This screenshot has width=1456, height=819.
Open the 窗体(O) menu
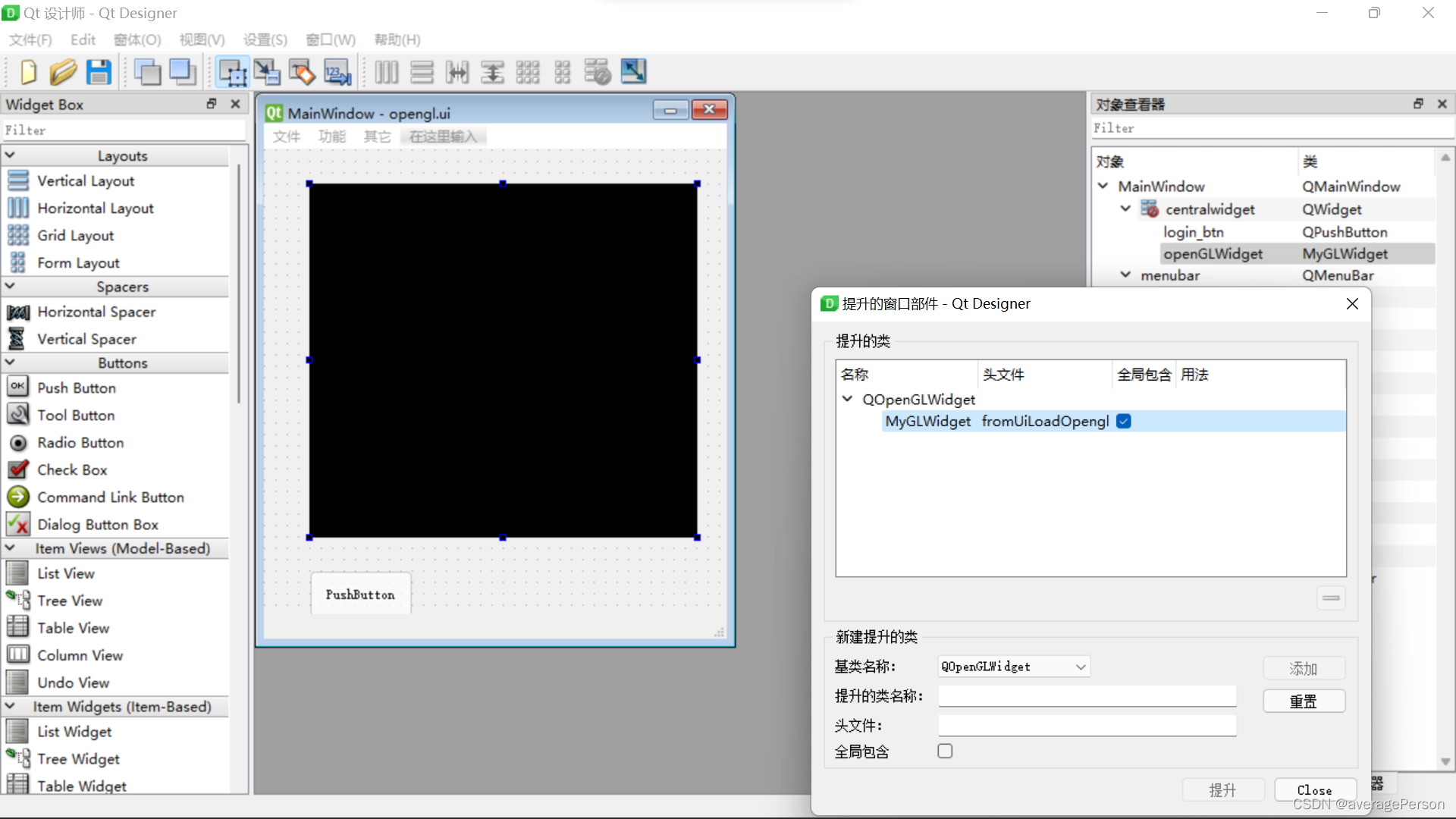(x=137, y=39)
